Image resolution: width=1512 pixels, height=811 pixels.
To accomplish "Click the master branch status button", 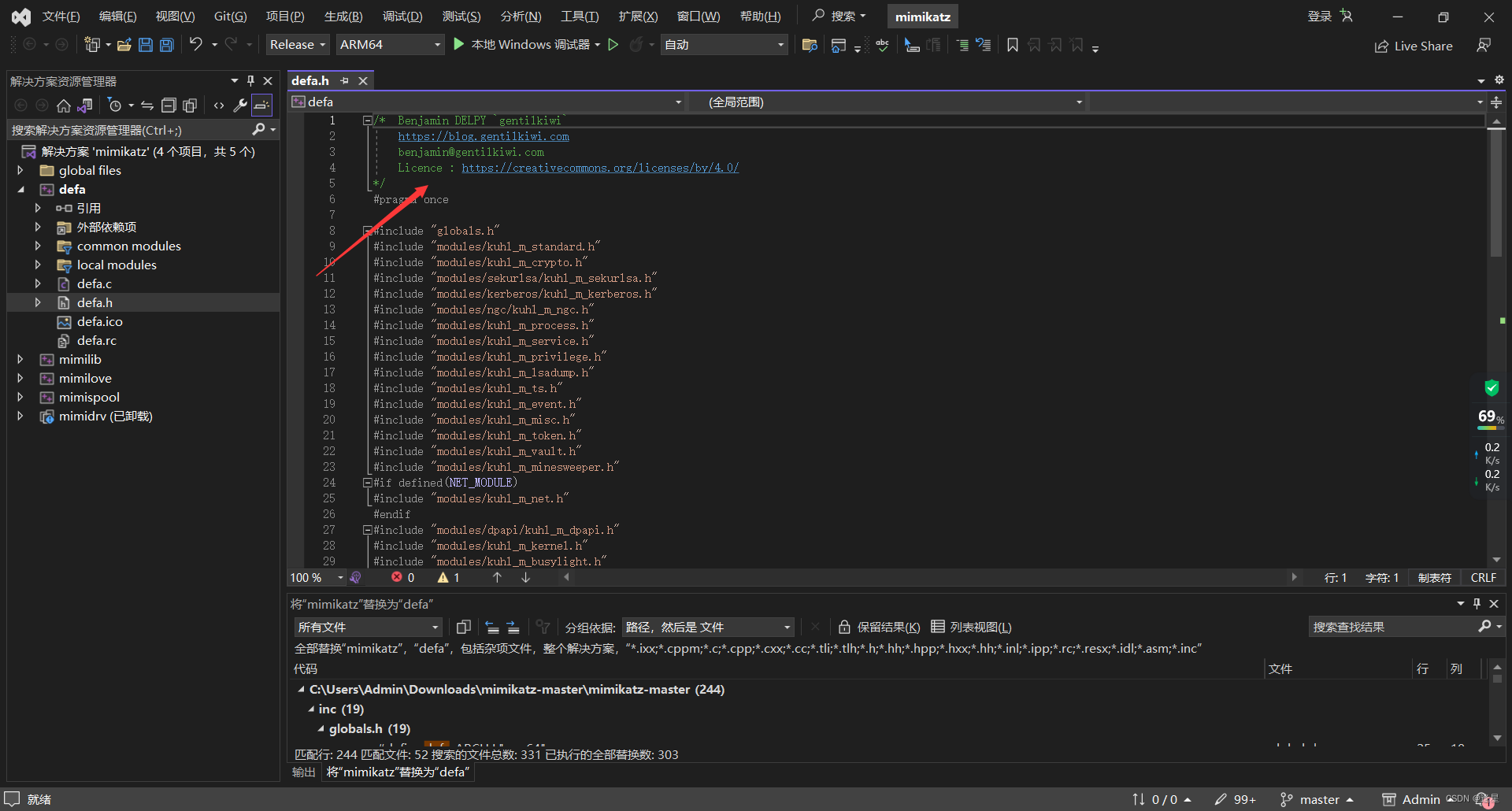I will (1317, 800).
